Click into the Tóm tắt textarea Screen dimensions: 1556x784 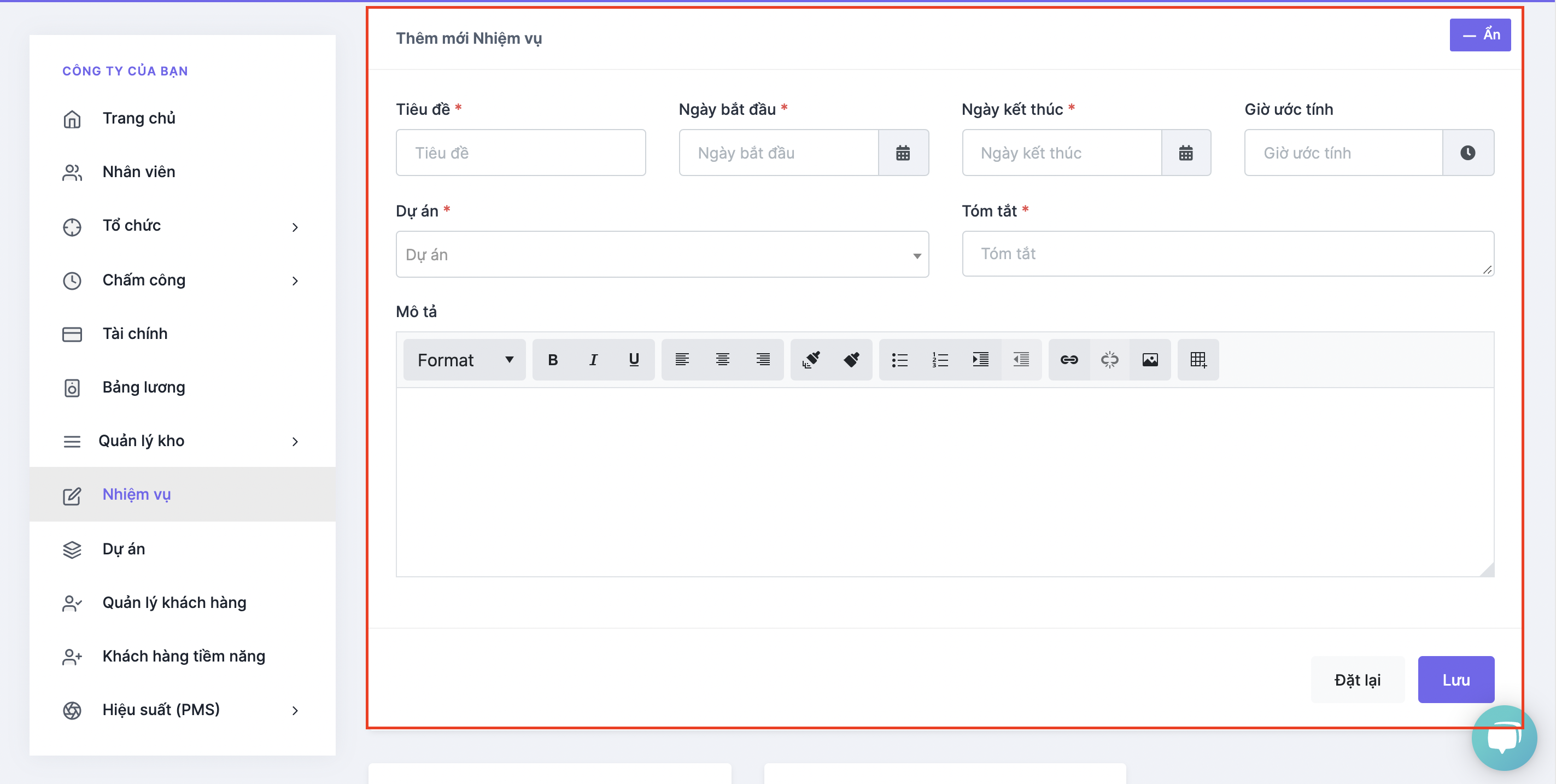[1228, 254]
